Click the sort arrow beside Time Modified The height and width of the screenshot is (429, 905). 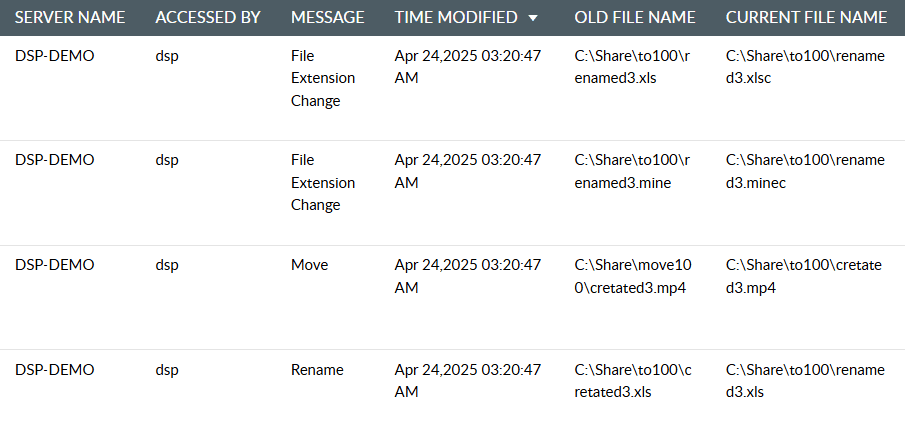(x=532, y=18)
